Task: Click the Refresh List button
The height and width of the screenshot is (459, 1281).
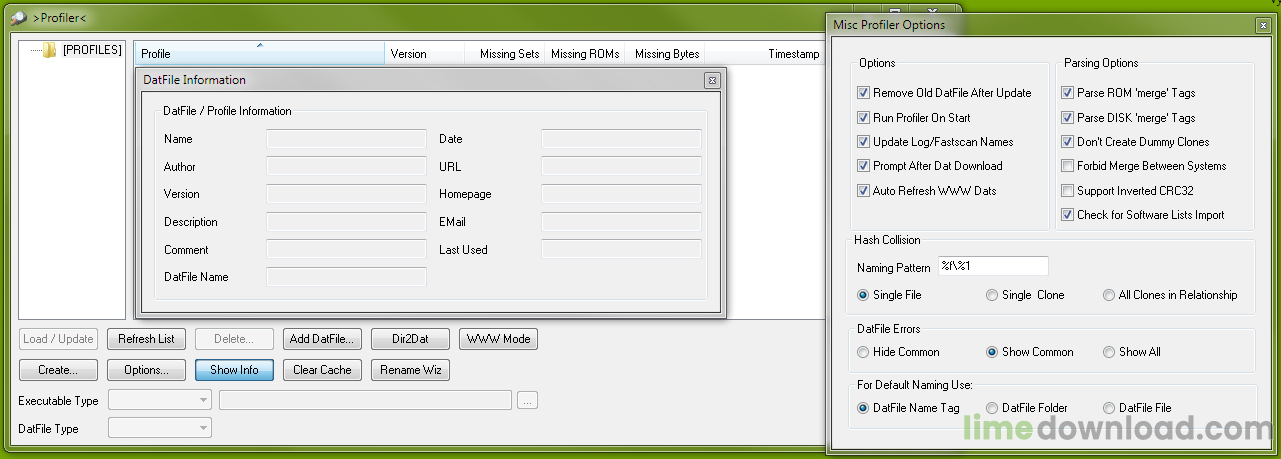Action: (146, 339)
